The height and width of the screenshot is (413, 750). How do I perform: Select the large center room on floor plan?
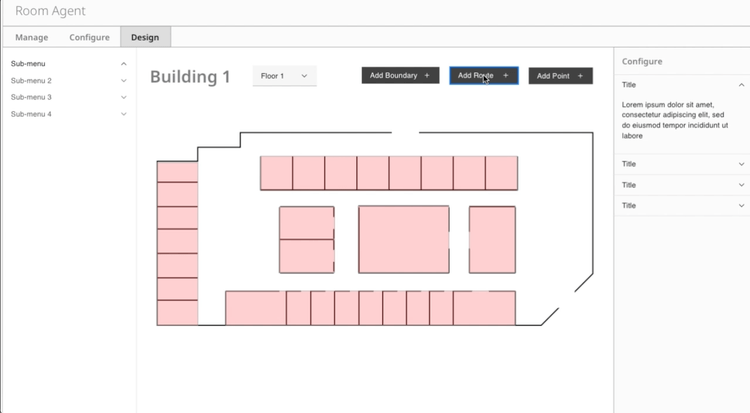click(403, 240)
